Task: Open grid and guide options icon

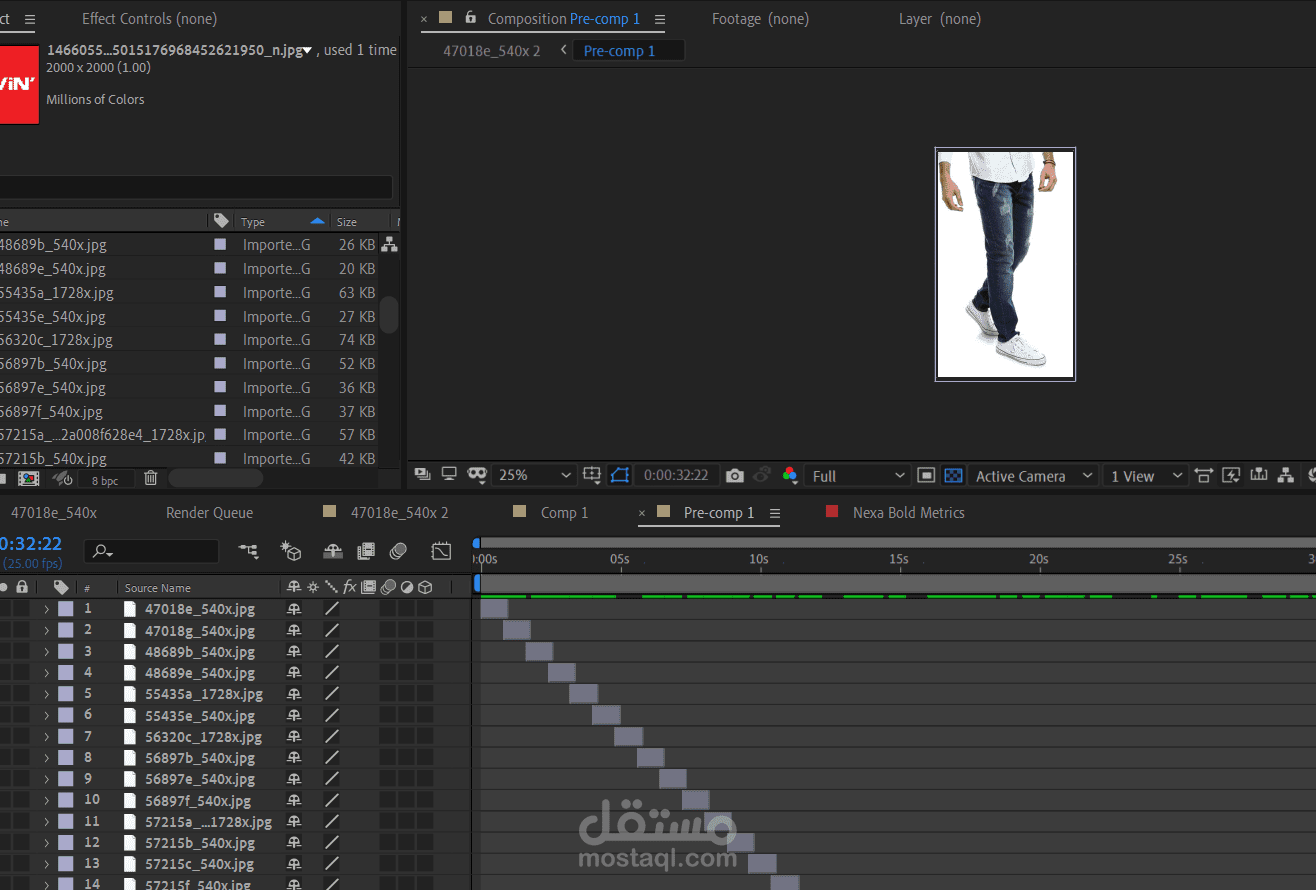Action: [x=592, y=475]
